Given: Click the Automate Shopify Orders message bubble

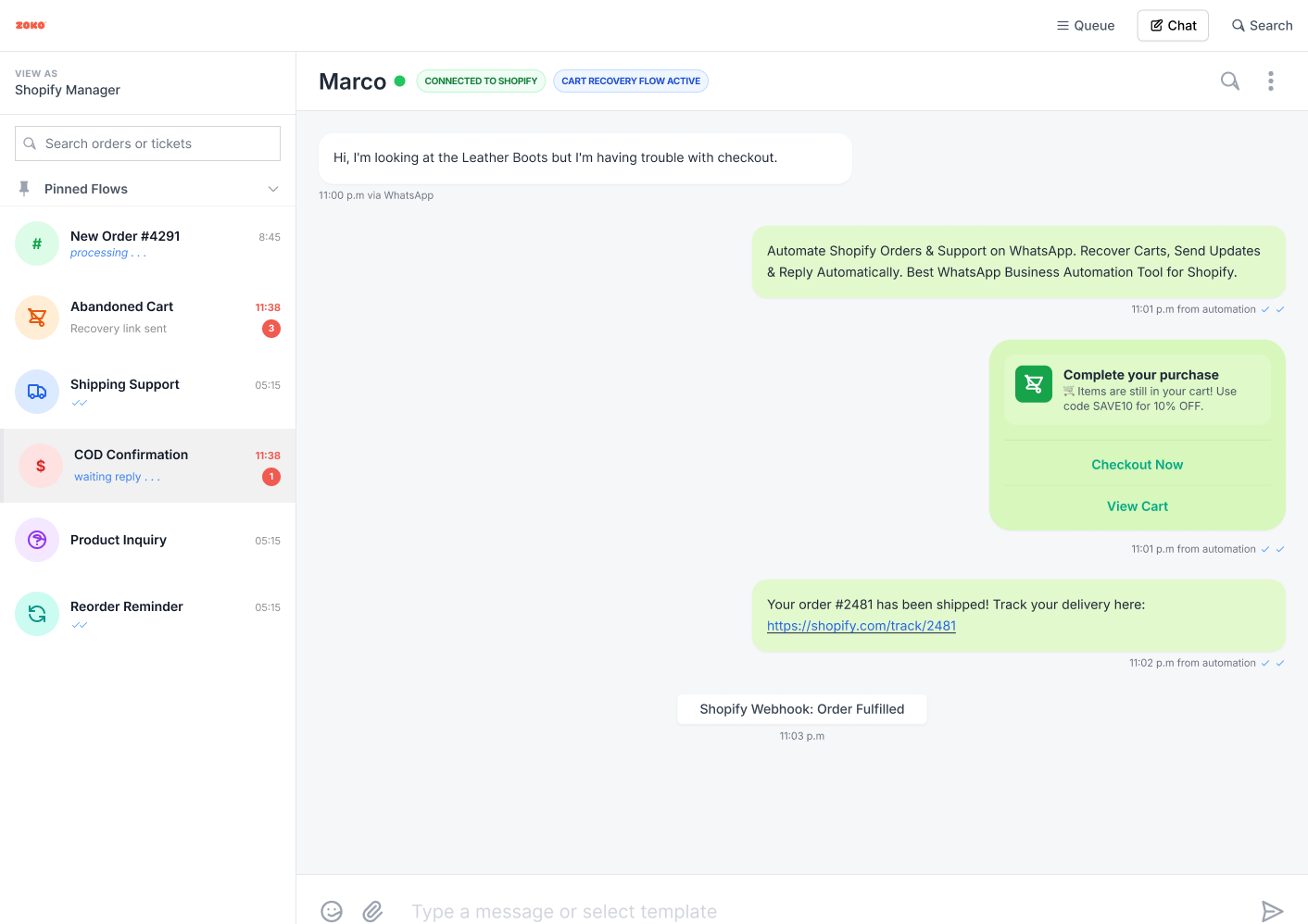Looking at the screenshot, I should pos(1019,262).
